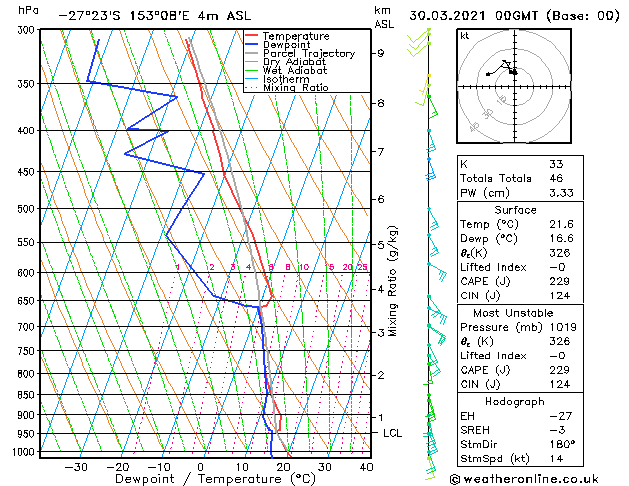Click the surface Temp value 21.6
Viewport: 629px width, 486px height.
[562, 224]
